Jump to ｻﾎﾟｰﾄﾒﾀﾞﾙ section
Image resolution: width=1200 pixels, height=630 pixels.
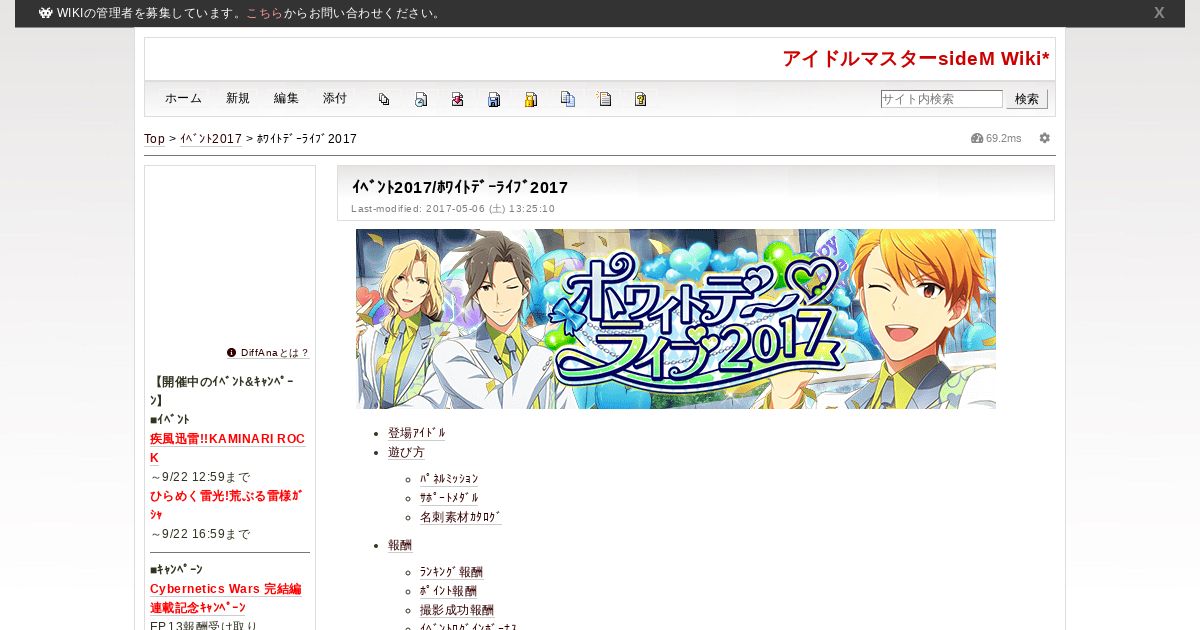pyautogui.click(x=449, y=498)
